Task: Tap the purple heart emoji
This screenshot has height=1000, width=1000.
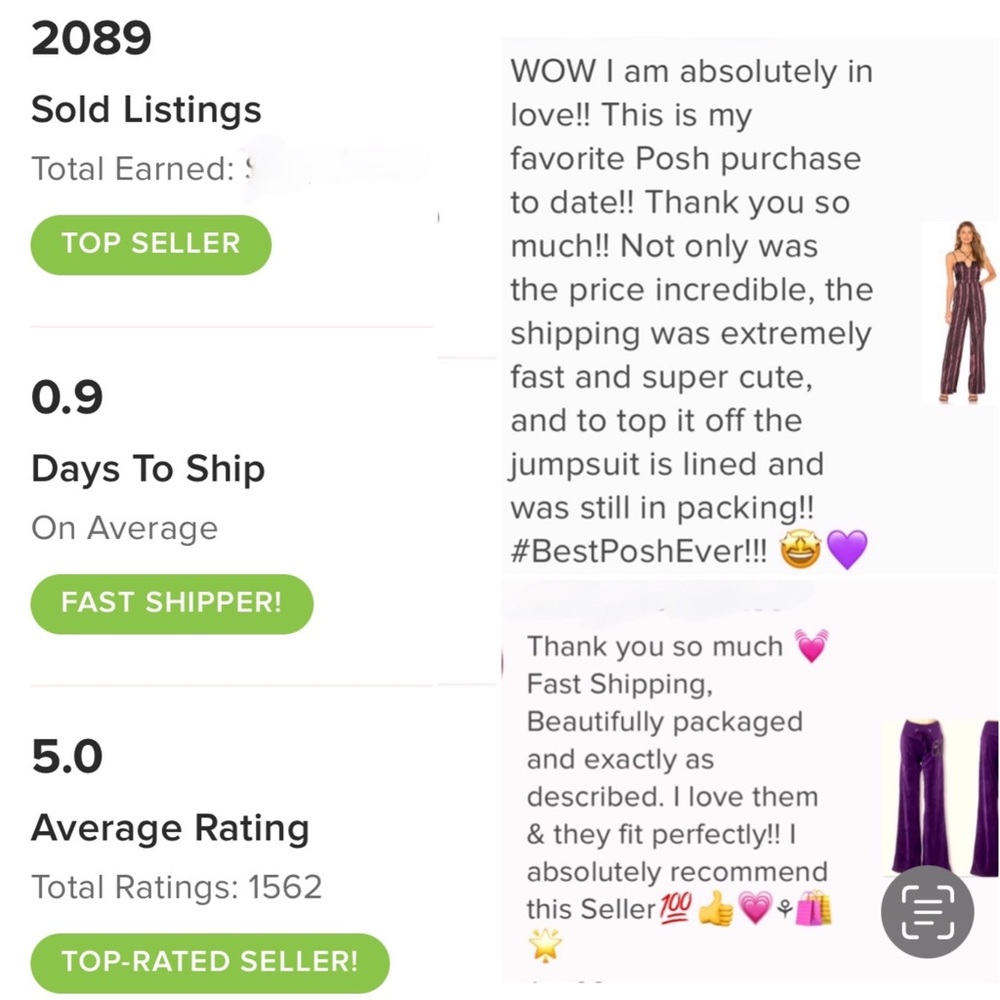Action: [847, 551]
